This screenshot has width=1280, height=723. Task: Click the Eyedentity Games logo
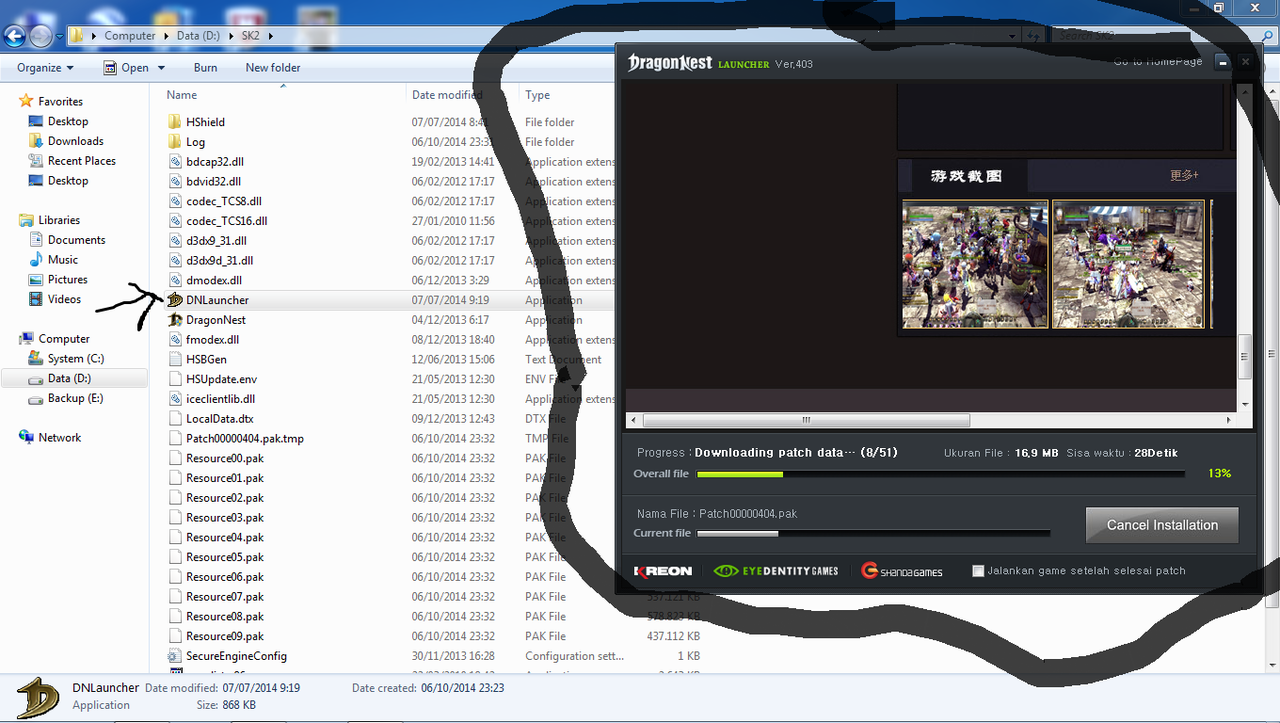tap(776, 571)
